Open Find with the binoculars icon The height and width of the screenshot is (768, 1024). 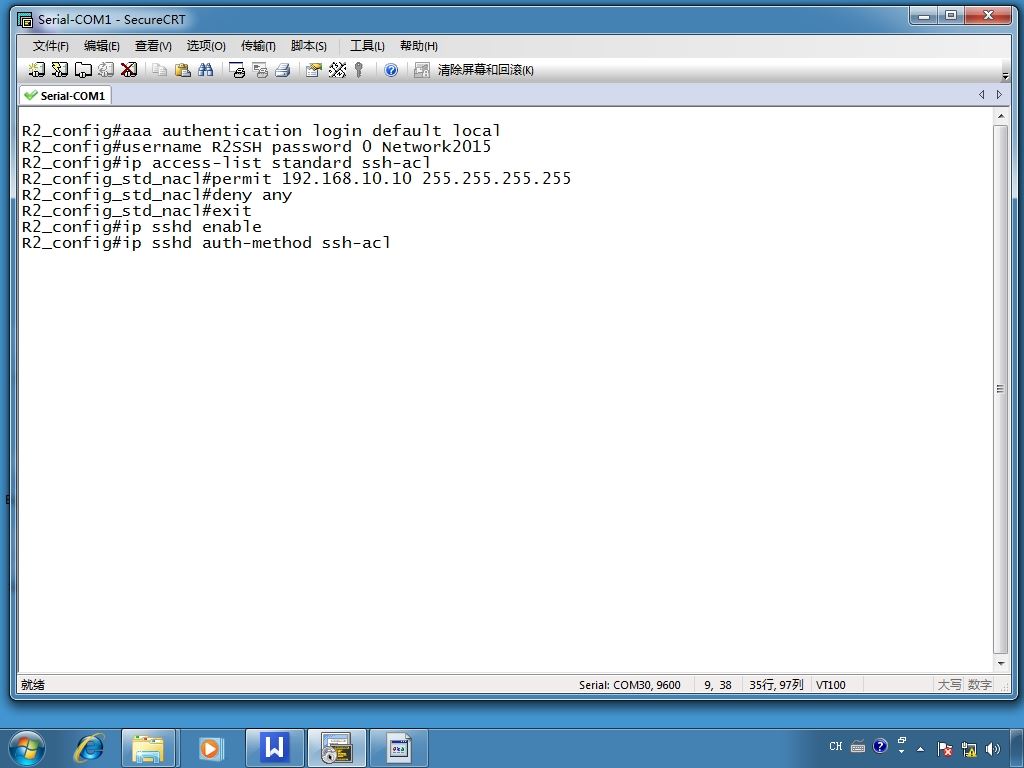206,70
